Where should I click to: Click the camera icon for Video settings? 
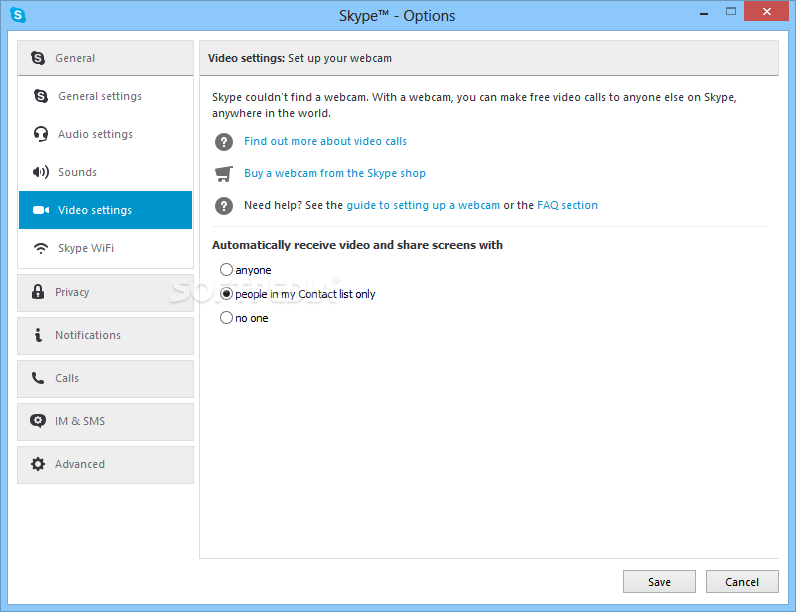tap(41, 210)
